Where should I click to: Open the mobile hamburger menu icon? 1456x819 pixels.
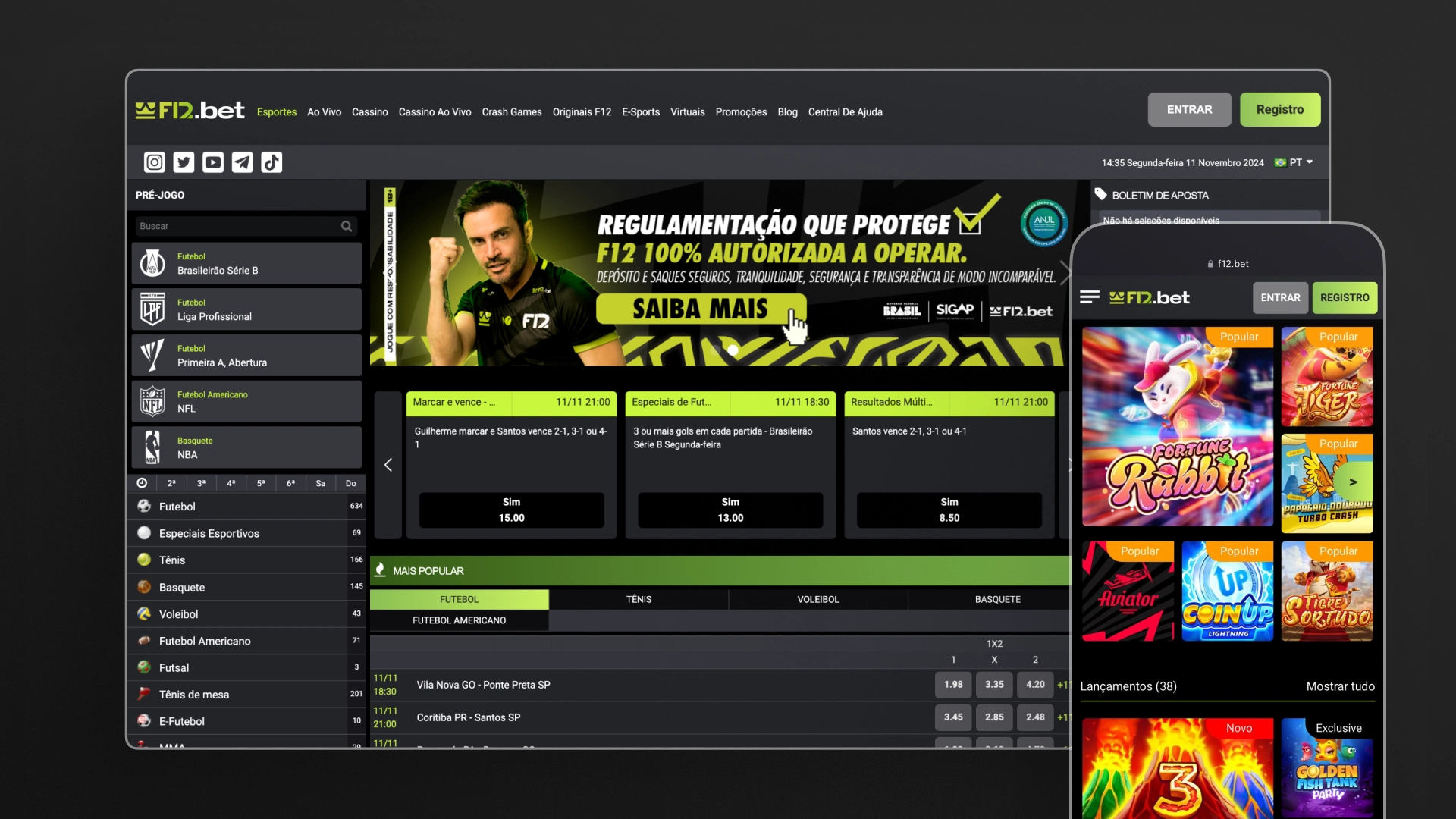[x=1090, y=297]
